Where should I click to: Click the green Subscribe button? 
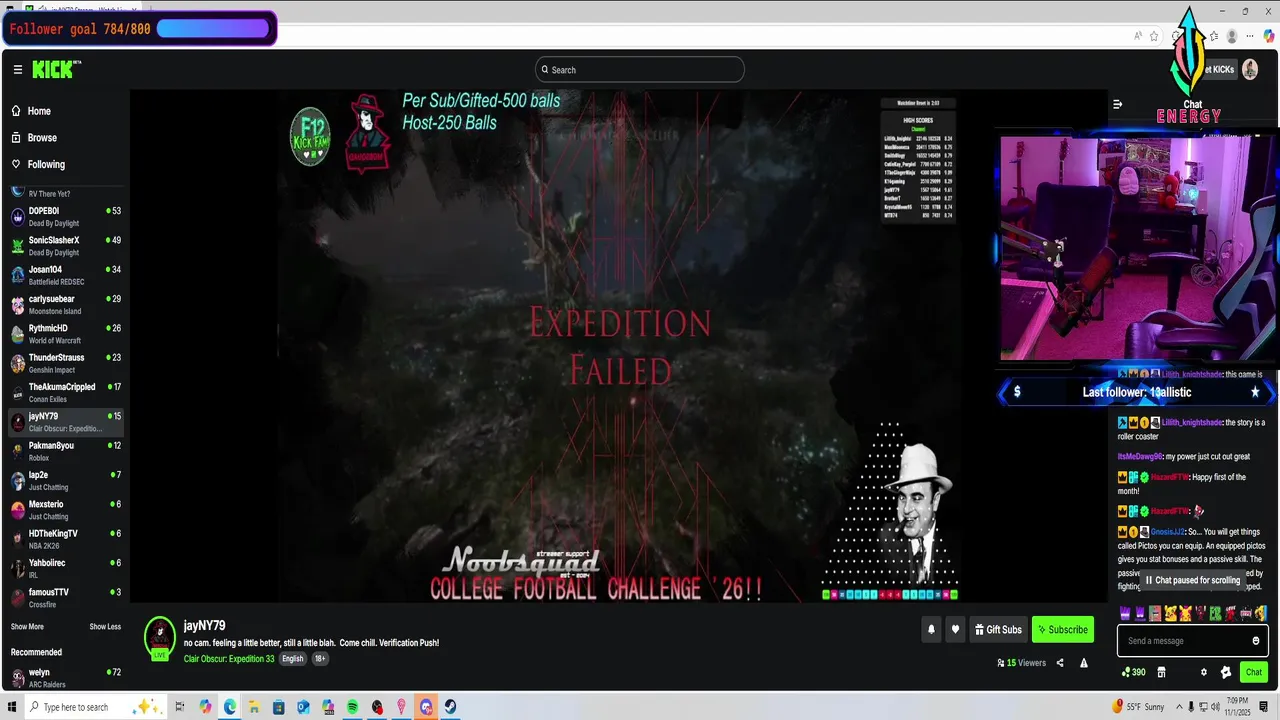pos(1062,630)
